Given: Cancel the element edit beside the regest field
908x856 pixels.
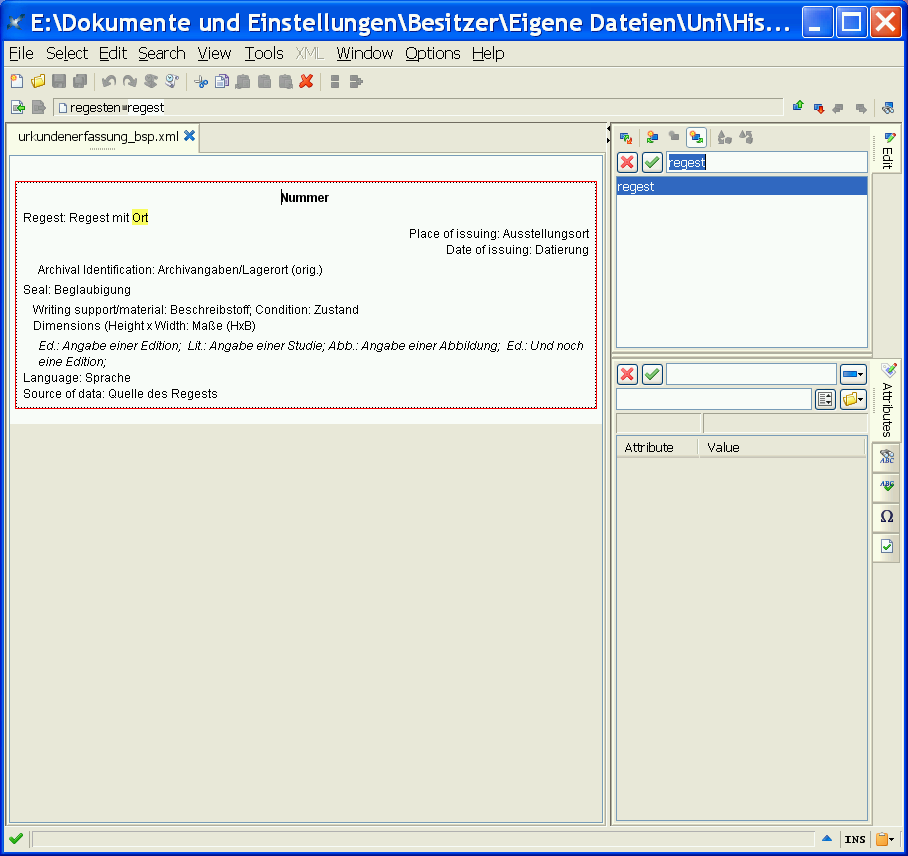Looking at the screenshot, I should [627, 163].
